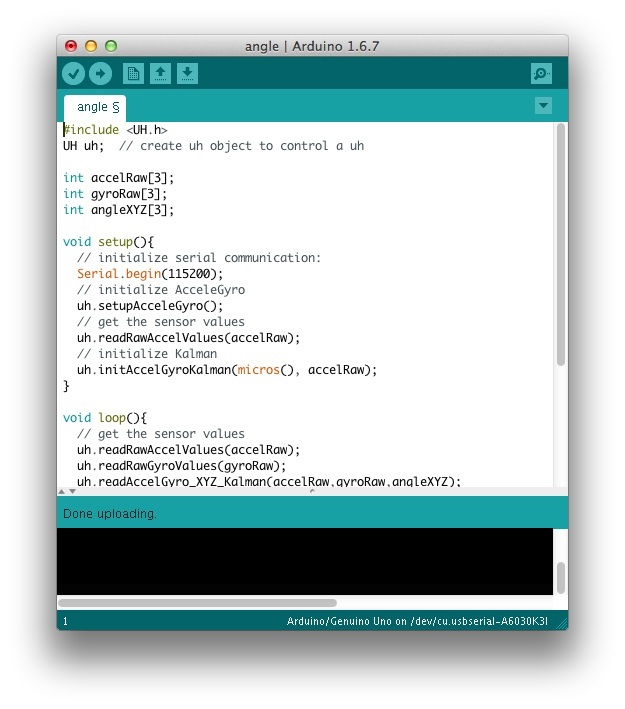Open a sketch with the Open icon
The height and width of the screenshot is (709, 625).
click(x=160, y=74)
